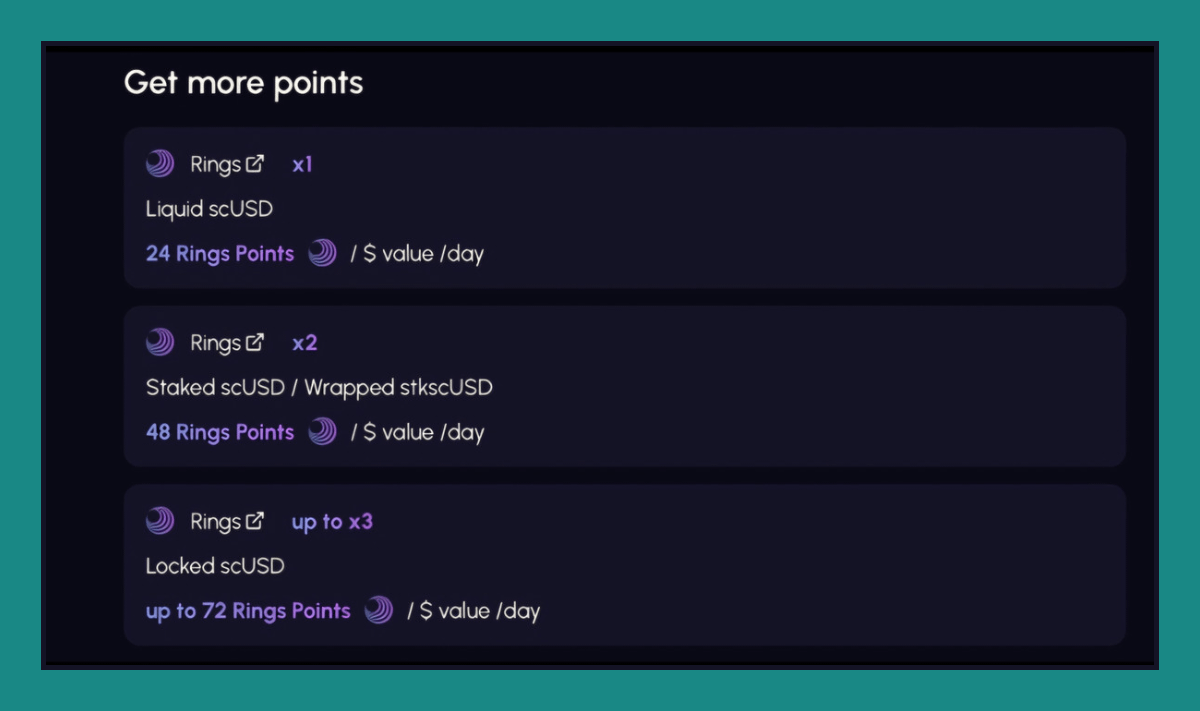Click the x1 multiplier badge

coord(302,164)
